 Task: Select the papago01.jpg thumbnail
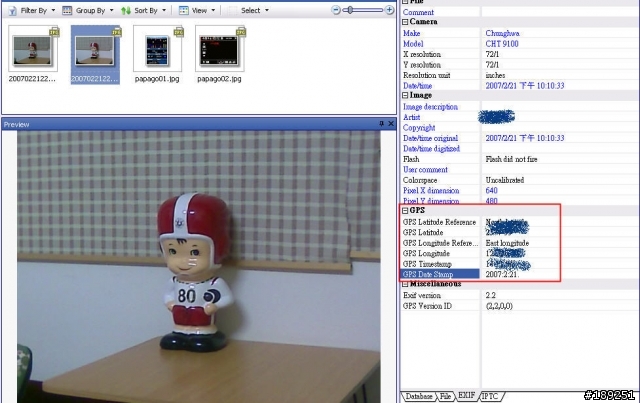pos(158,54)
